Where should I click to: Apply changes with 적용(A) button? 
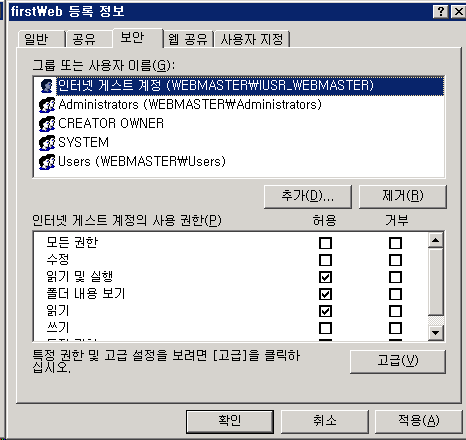[419, 421]
